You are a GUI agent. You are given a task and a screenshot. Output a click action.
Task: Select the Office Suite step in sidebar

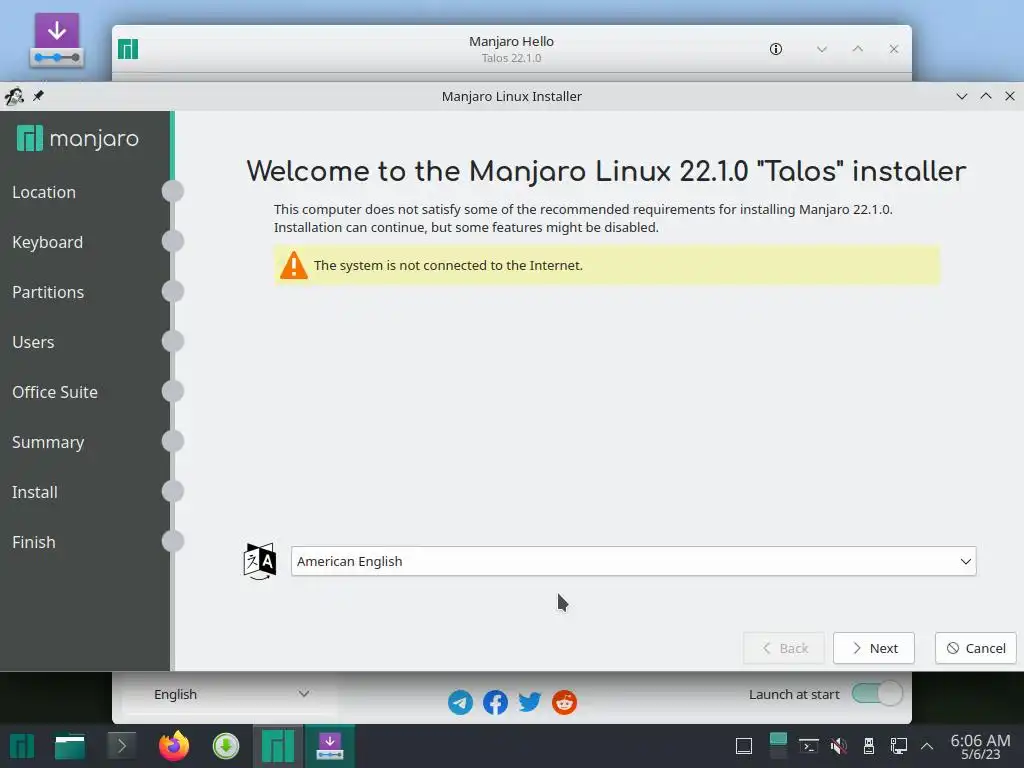pos(55,392)
